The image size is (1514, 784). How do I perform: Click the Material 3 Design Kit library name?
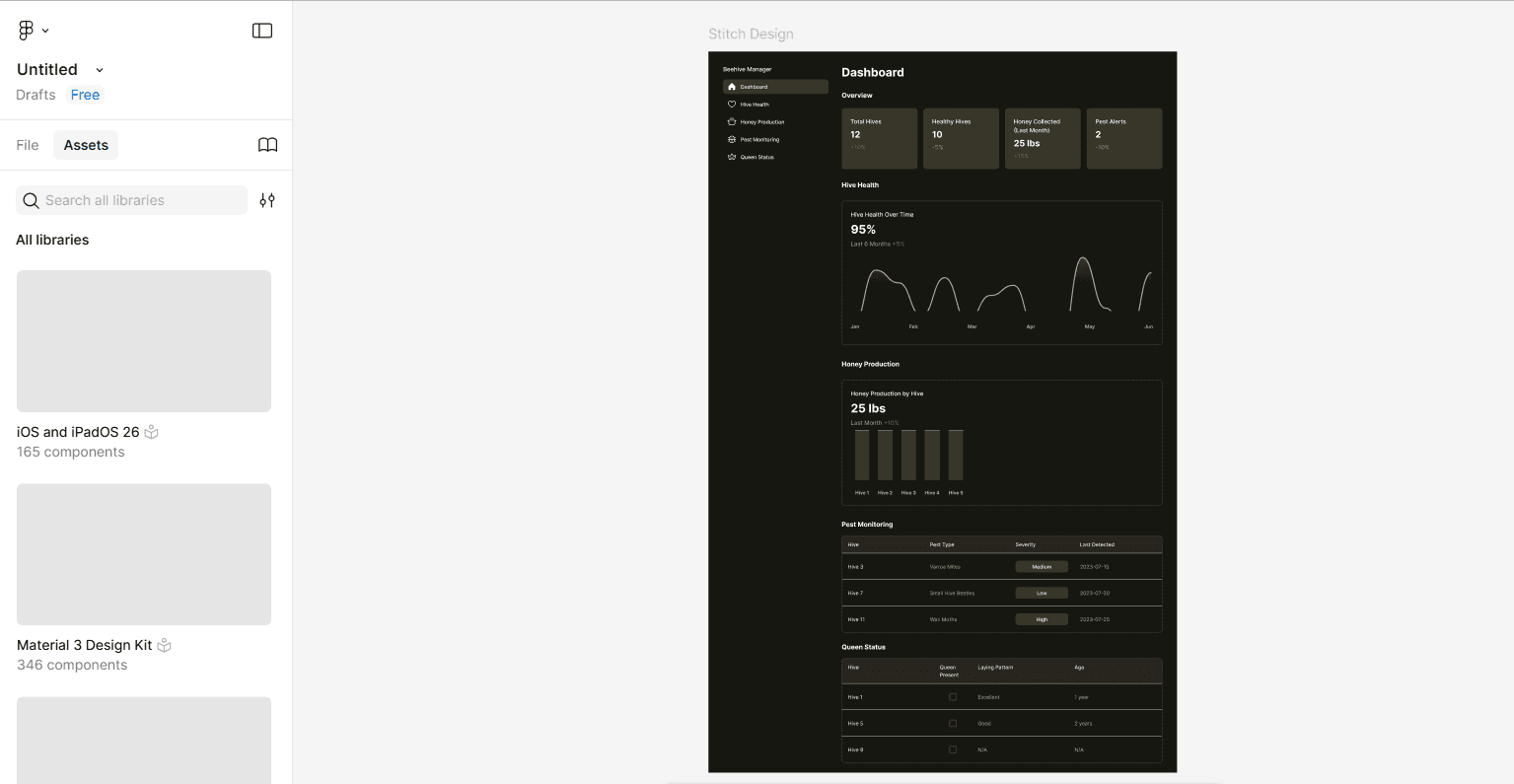coord(85,645)
